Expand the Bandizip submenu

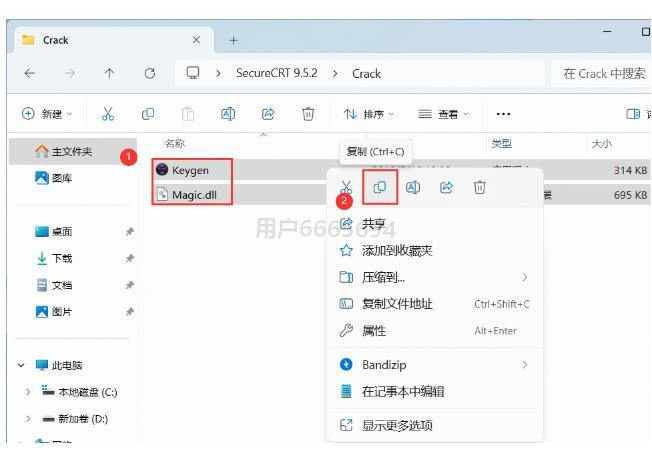(525, 365)
